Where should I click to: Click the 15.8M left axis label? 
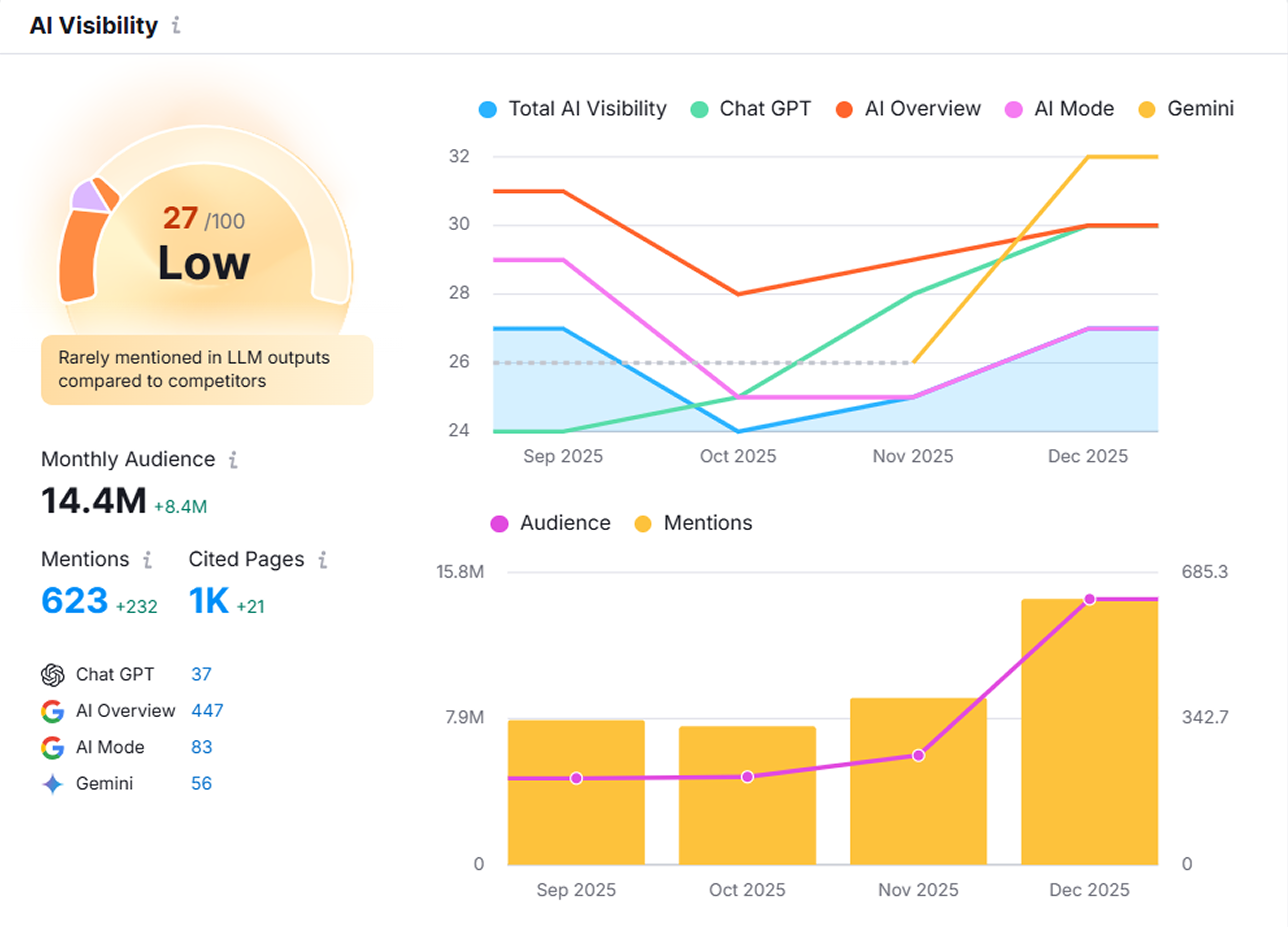pyautogui.click(x=460, y=572)
